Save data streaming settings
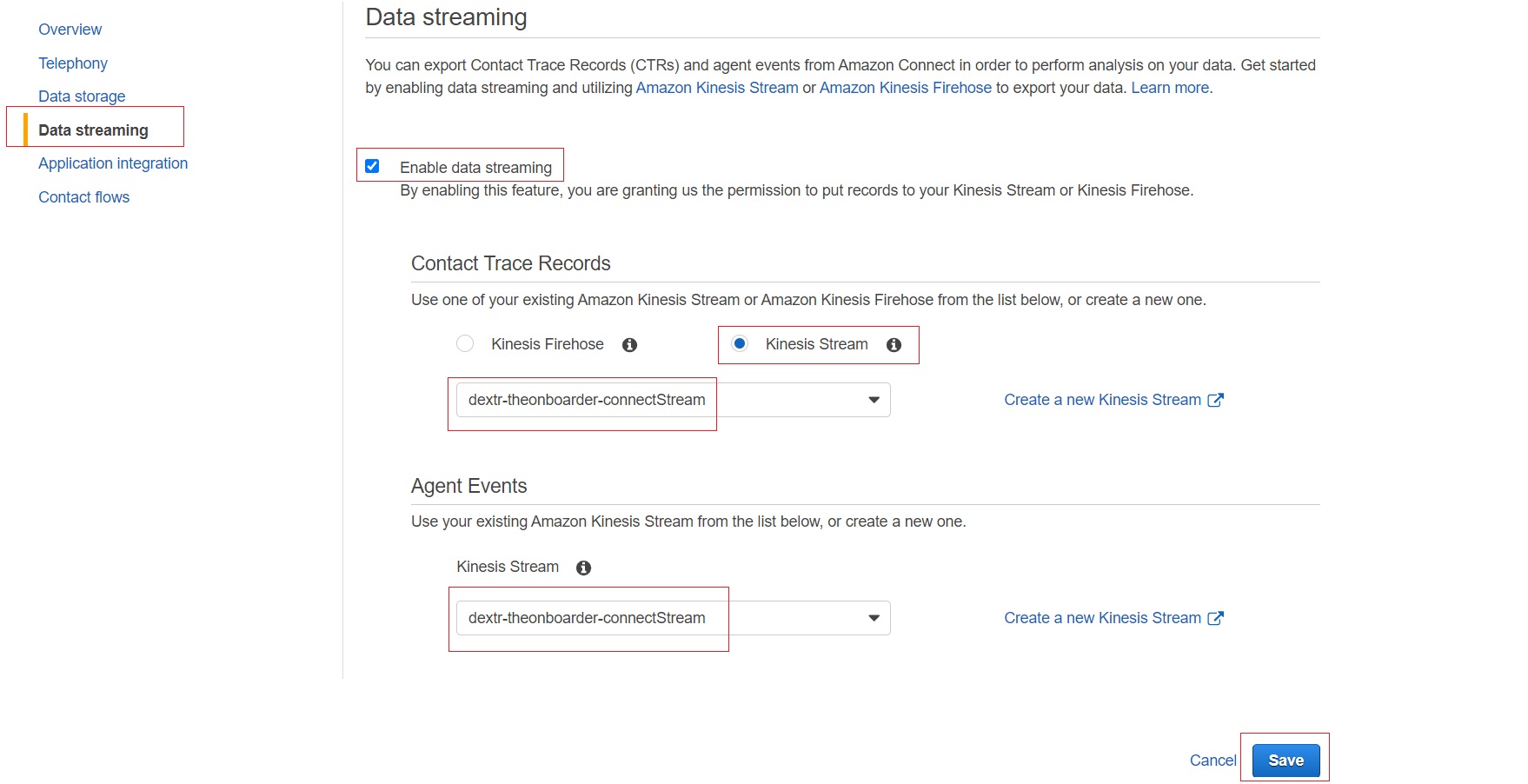Screen dimensions: 1528x784 click(1286, 761)
